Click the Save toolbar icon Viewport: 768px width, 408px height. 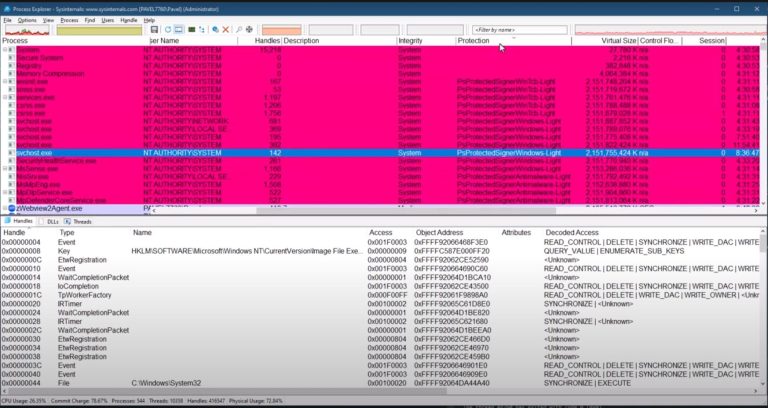pos(153,30)
